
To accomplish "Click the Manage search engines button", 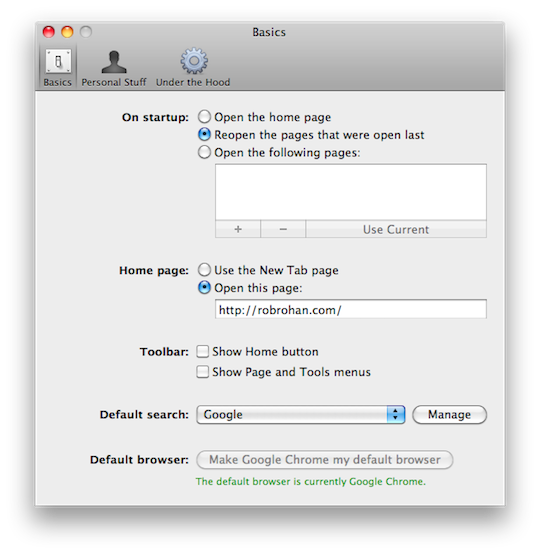I will click(450, 414).
